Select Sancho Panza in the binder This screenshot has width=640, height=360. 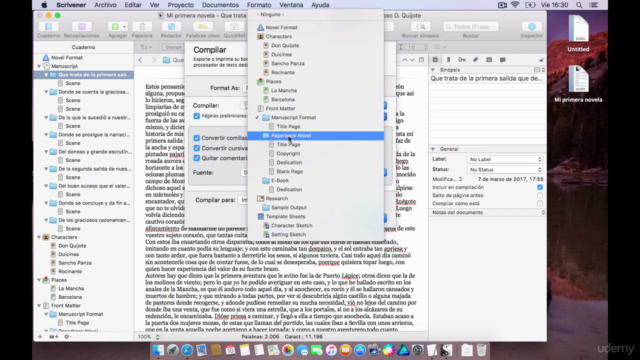[75, 263]
